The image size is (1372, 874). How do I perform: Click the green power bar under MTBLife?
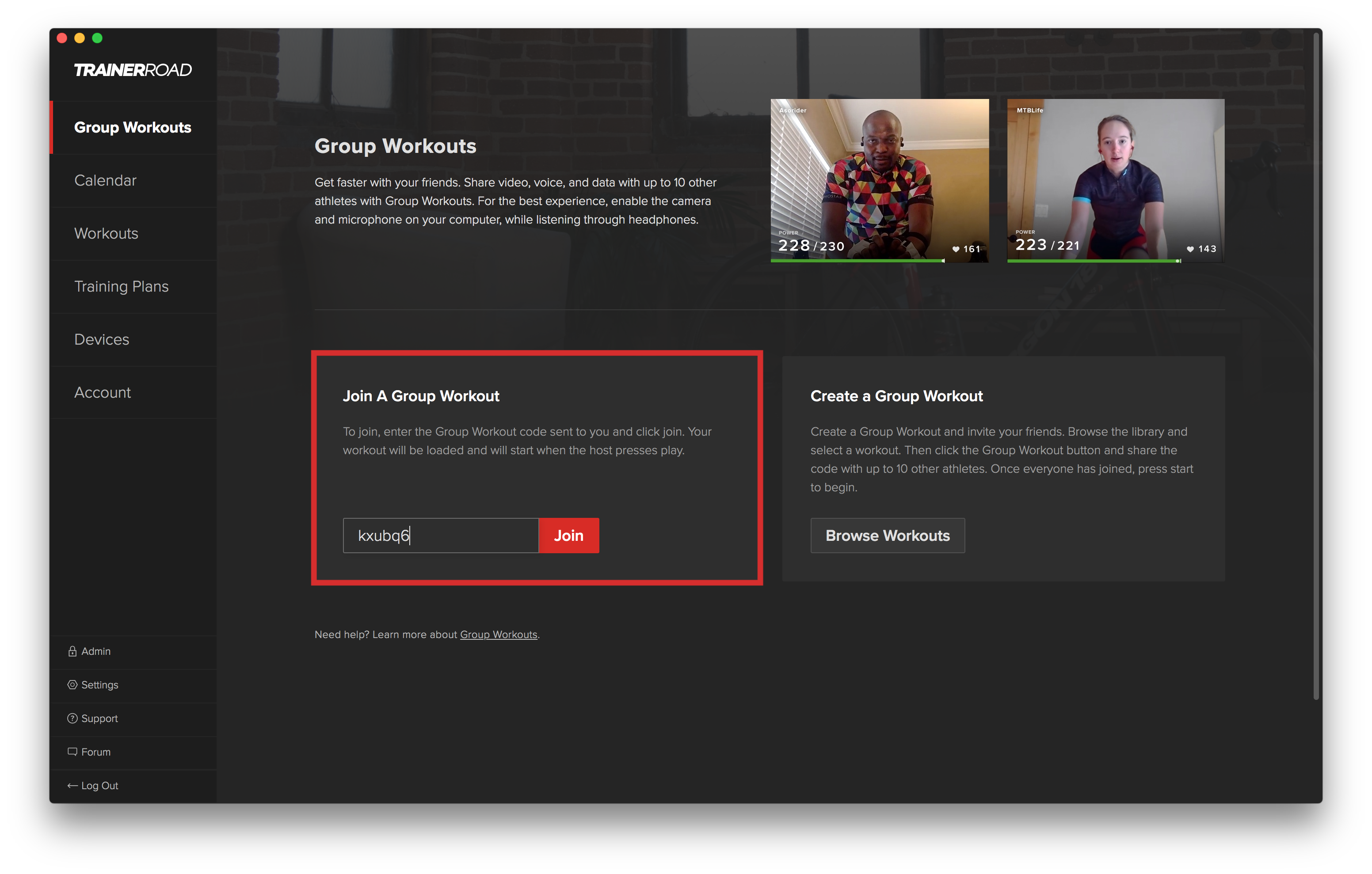coord(1094,261)
